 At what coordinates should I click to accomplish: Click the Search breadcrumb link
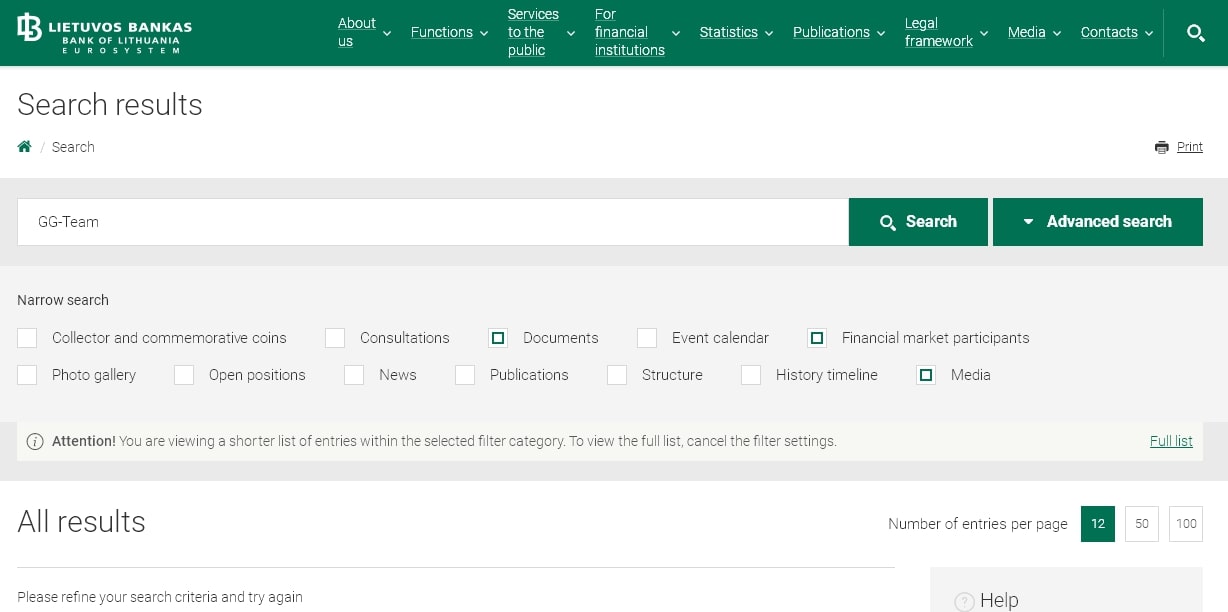click(x=73, y=147)
